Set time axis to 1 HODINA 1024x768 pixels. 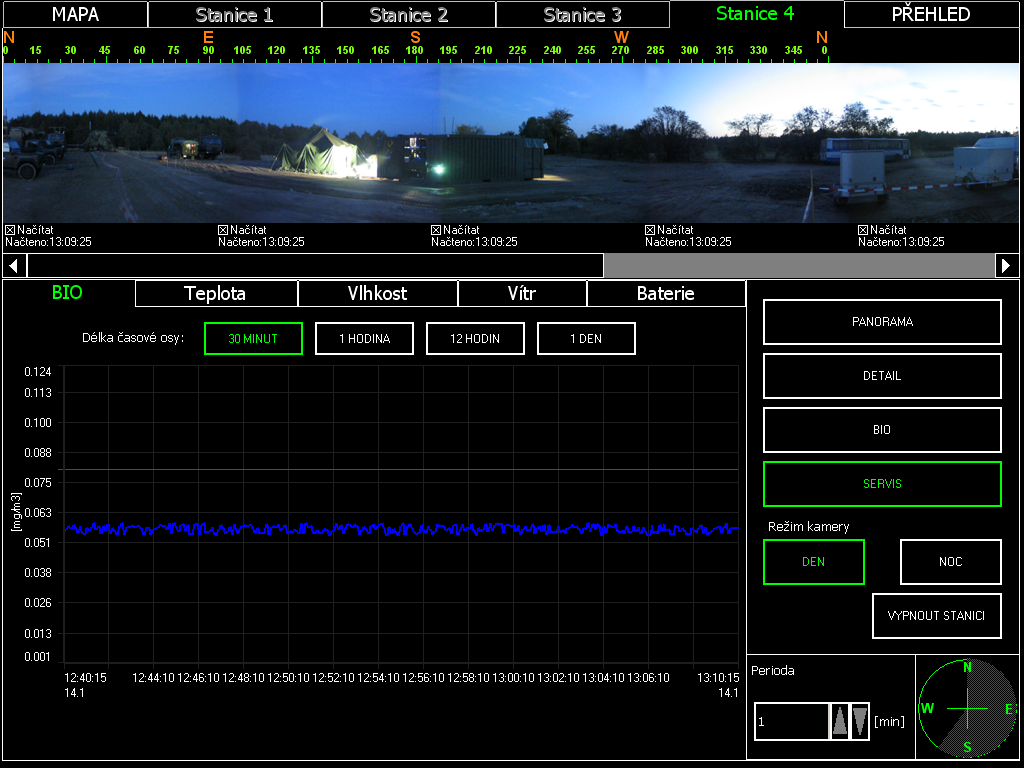(364, 339)
